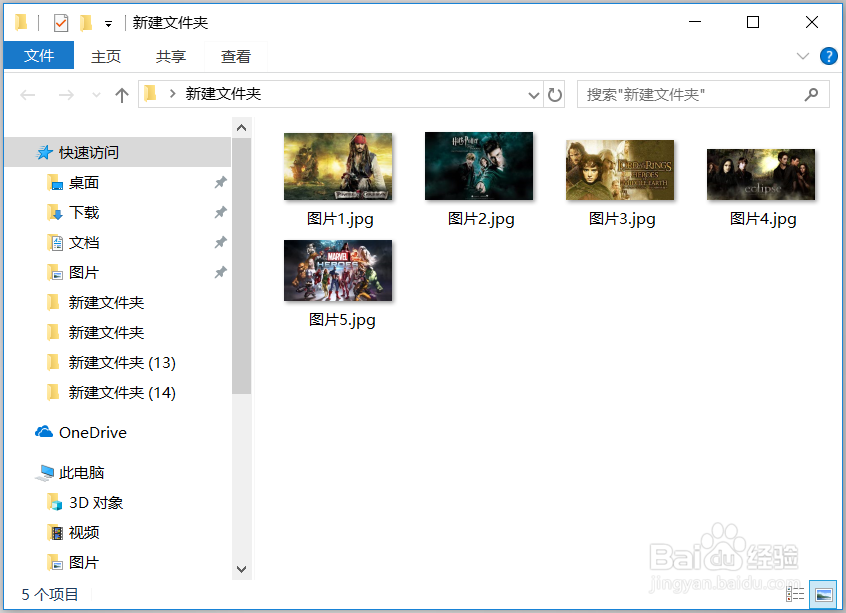Switch to the 查看 ribbon tab
The image size is (846, 613).
coord(236,56)
